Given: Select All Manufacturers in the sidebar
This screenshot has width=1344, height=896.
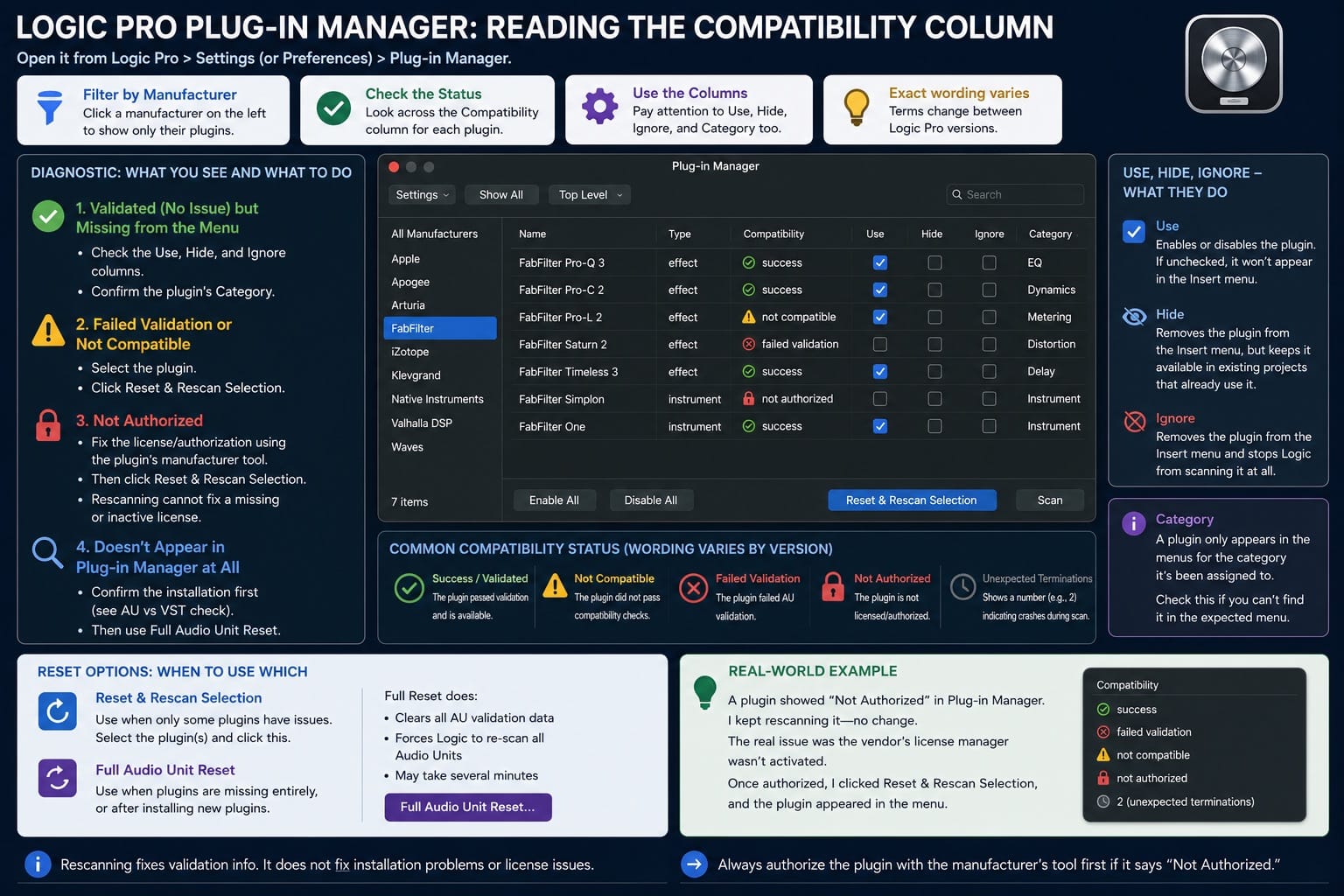Looking at the screenshot, I should coord(435,234).
